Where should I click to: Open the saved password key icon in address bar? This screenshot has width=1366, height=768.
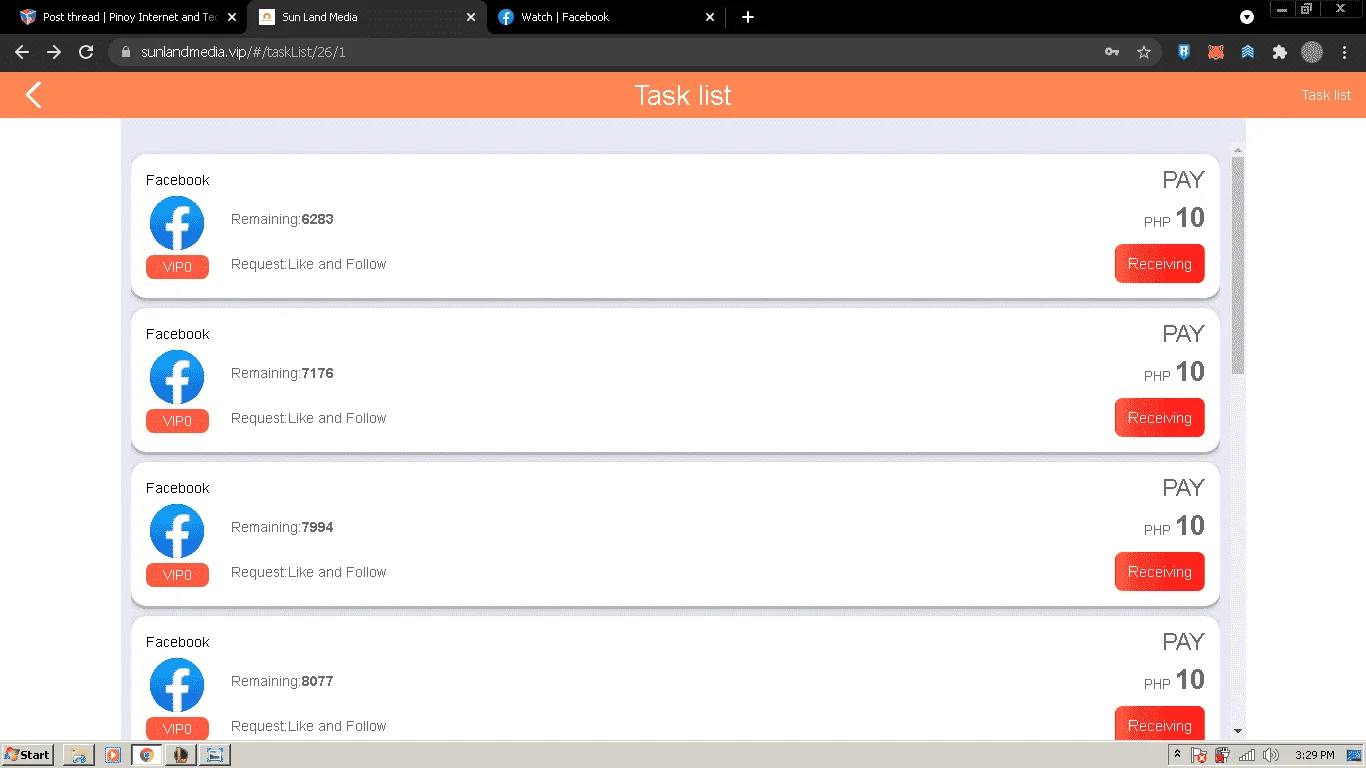(1111, 52)
